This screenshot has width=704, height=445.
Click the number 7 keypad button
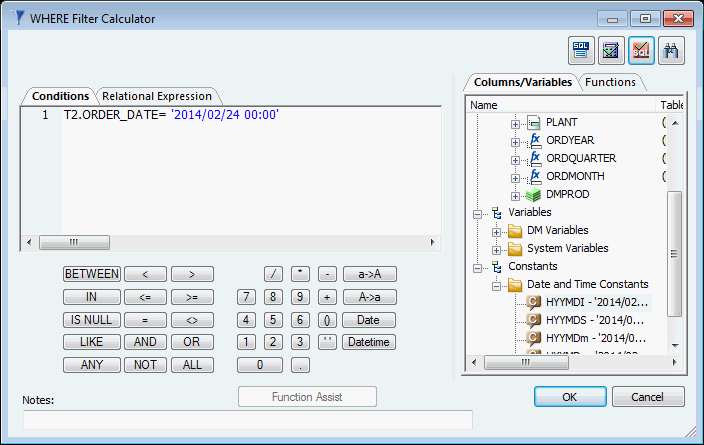pos(246,297)
